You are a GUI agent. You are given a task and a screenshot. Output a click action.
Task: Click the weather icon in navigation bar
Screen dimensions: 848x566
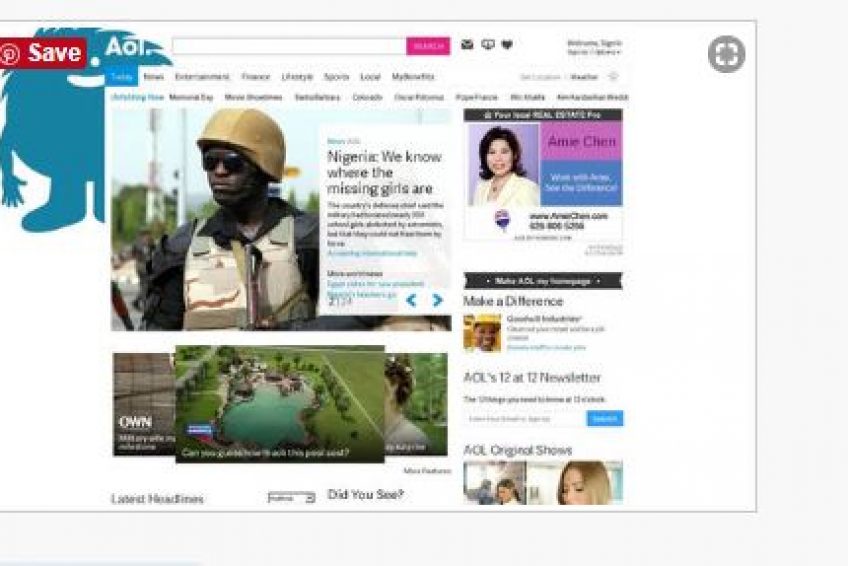click(x=613, y=76)
